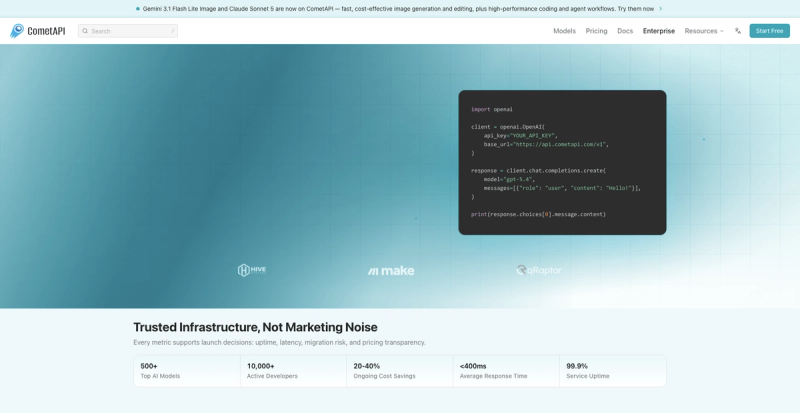
Task: Click the banner arrow chevron
Action: click(661, 9)
